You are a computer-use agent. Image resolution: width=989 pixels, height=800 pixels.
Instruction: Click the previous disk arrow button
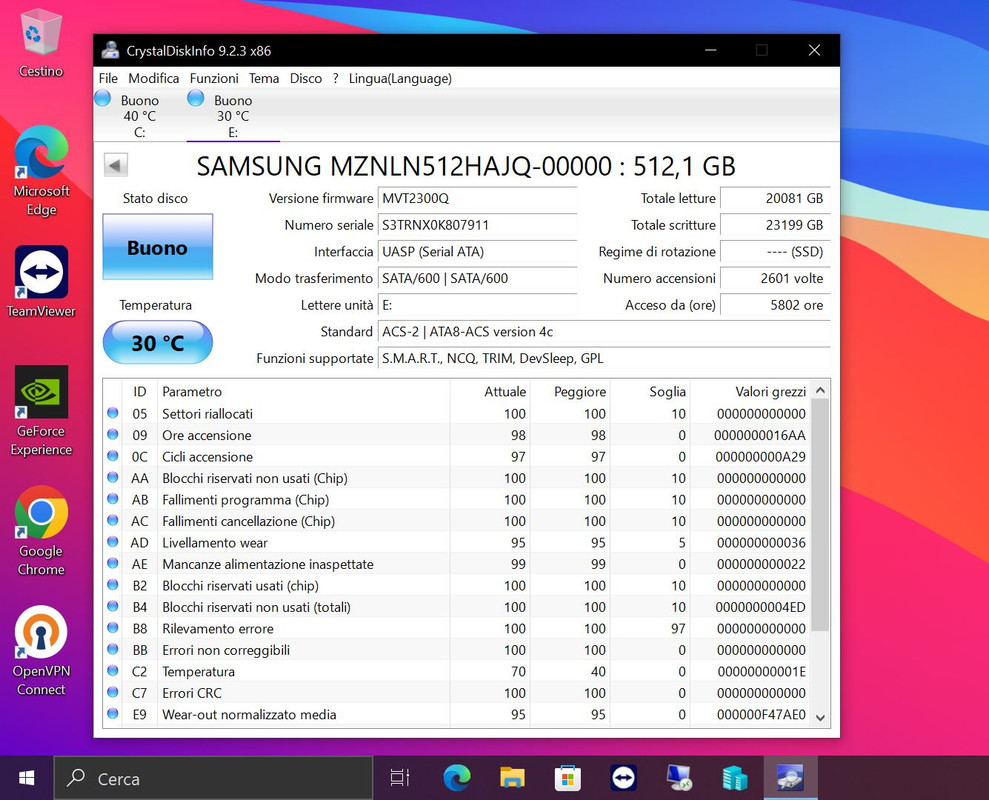click(x=115, y=165)
